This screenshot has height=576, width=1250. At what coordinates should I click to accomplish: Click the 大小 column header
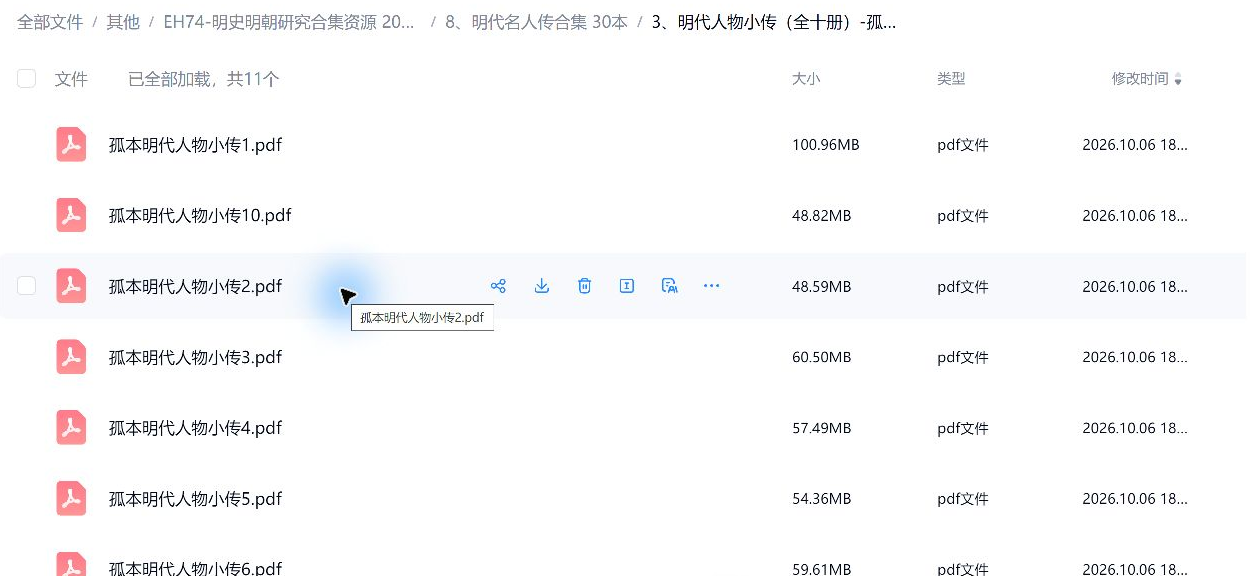click(x=806, y=79)
